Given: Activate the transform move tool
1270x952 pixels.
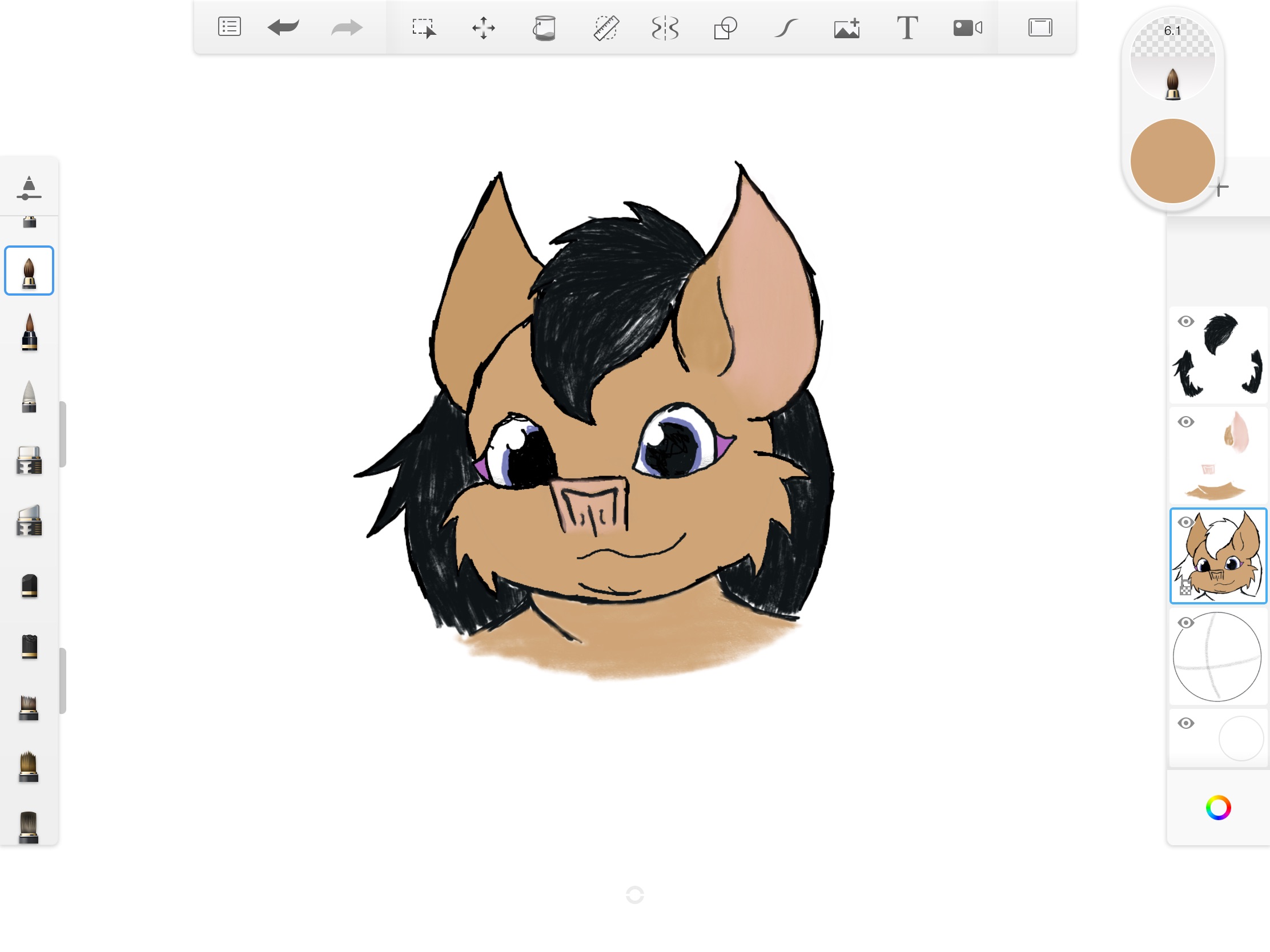Looking at the screenshot, I should 484,27.
